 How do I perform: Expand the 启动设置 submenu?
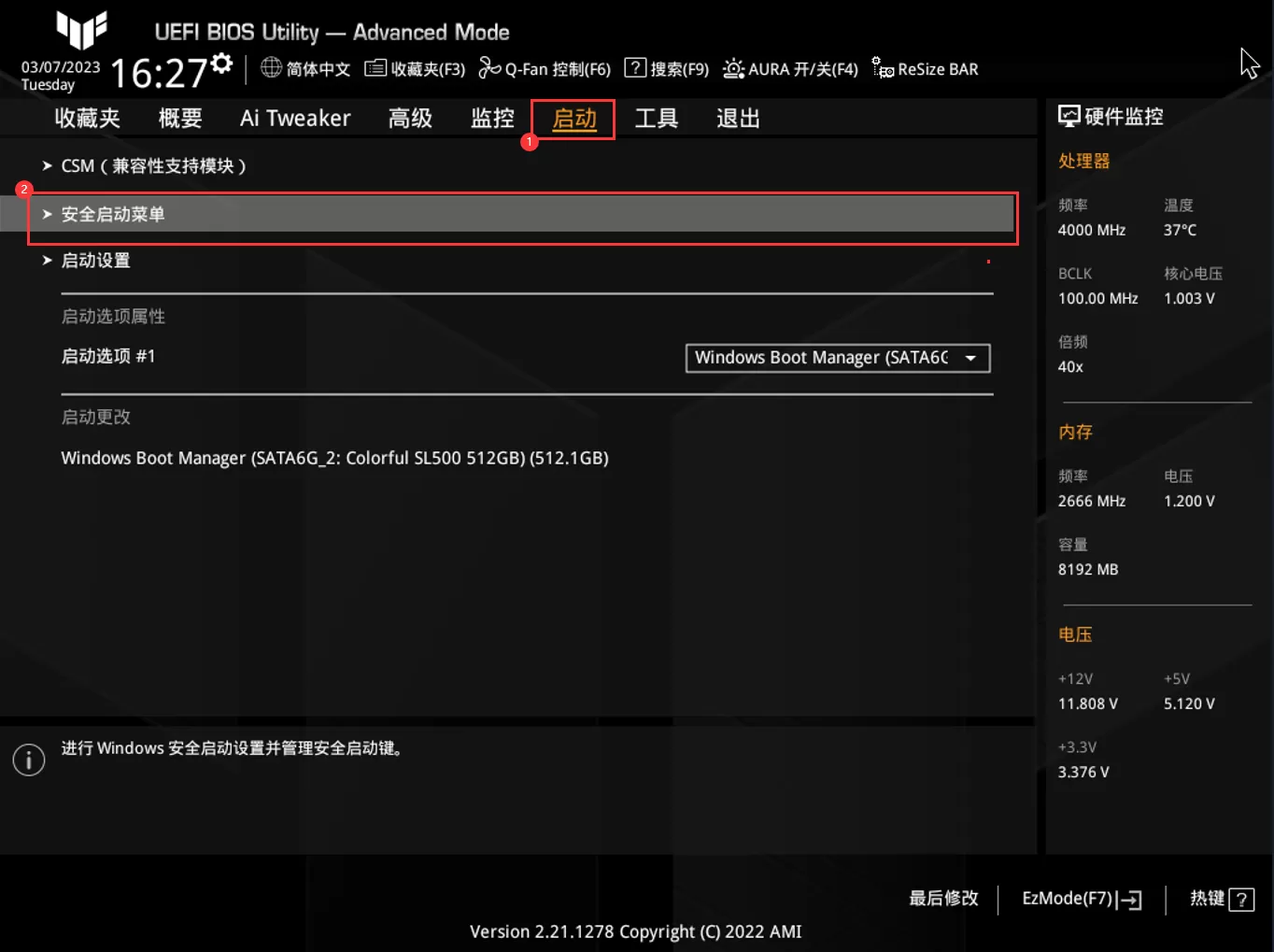[95, 261]
